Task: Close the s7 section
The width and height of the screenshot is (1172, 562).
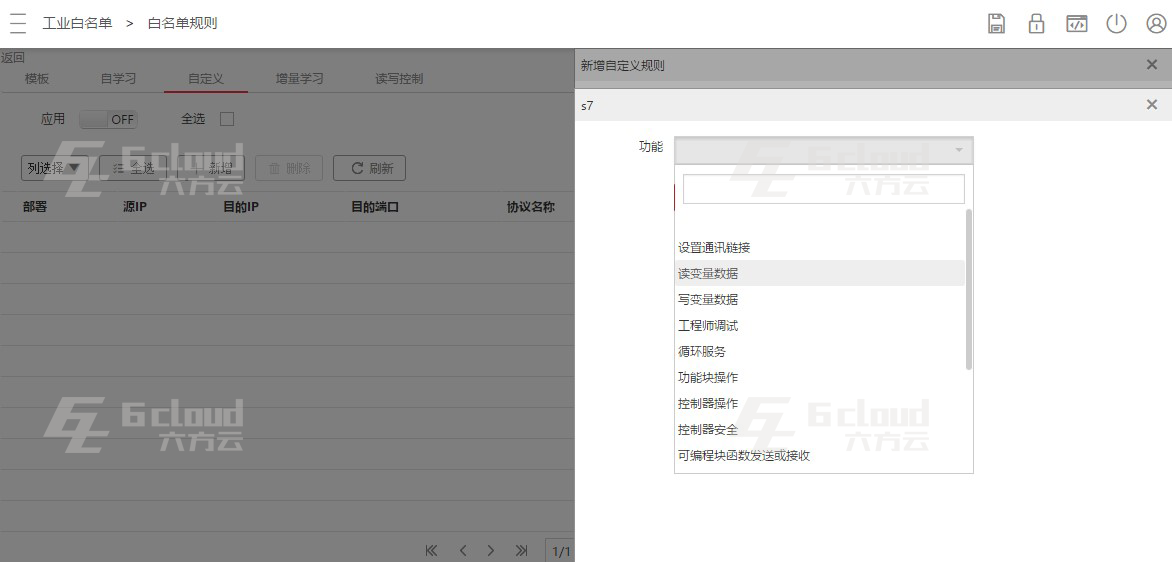Action: 1152,105
